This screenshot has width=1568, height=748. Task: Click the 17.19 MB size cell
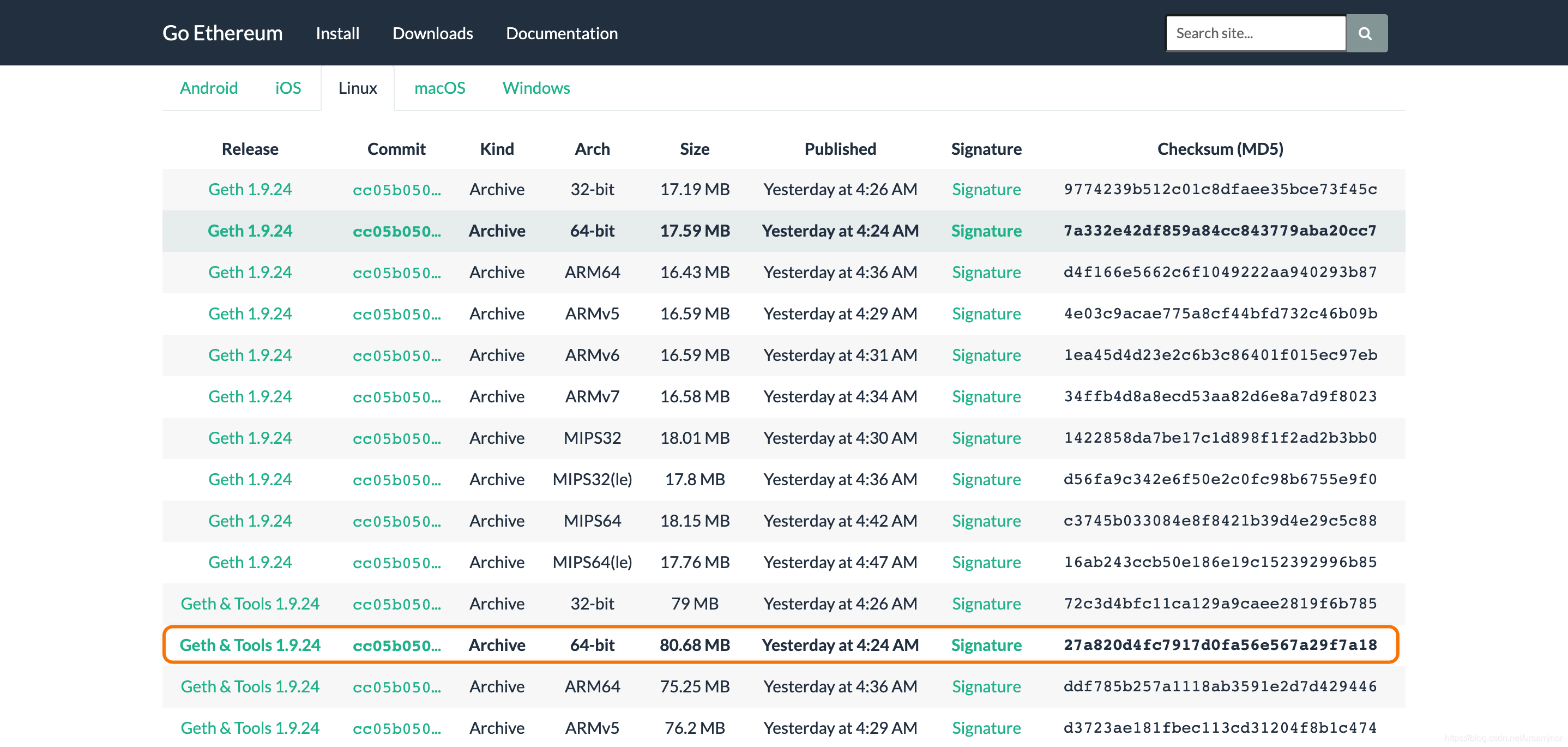coord(695,189)
